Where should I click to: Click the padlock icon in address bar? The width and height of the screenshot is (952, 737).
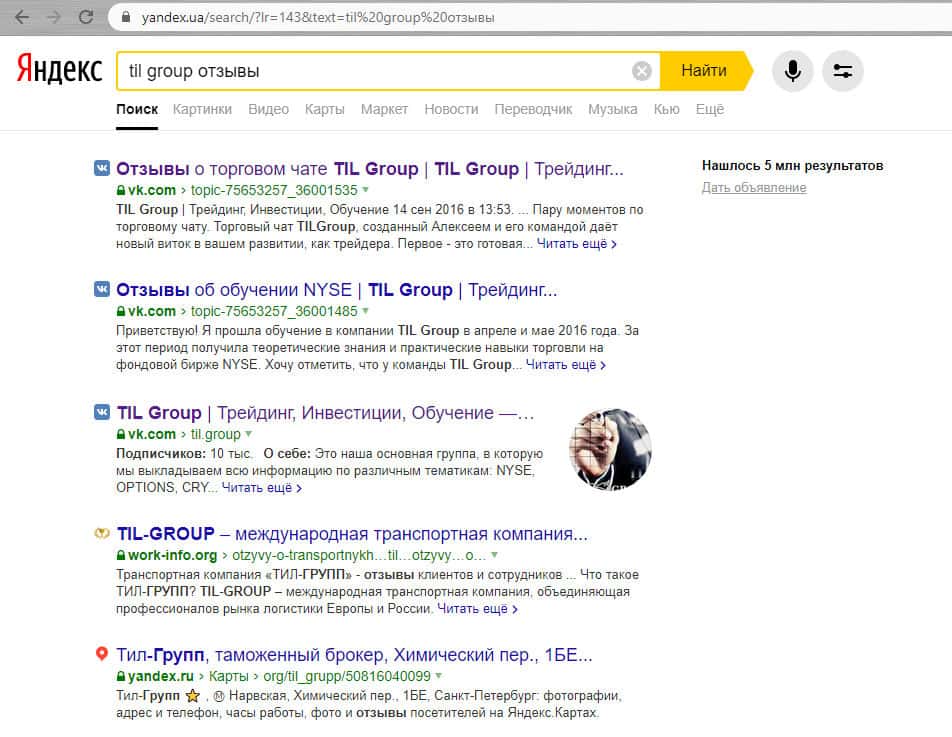[126, 17]
